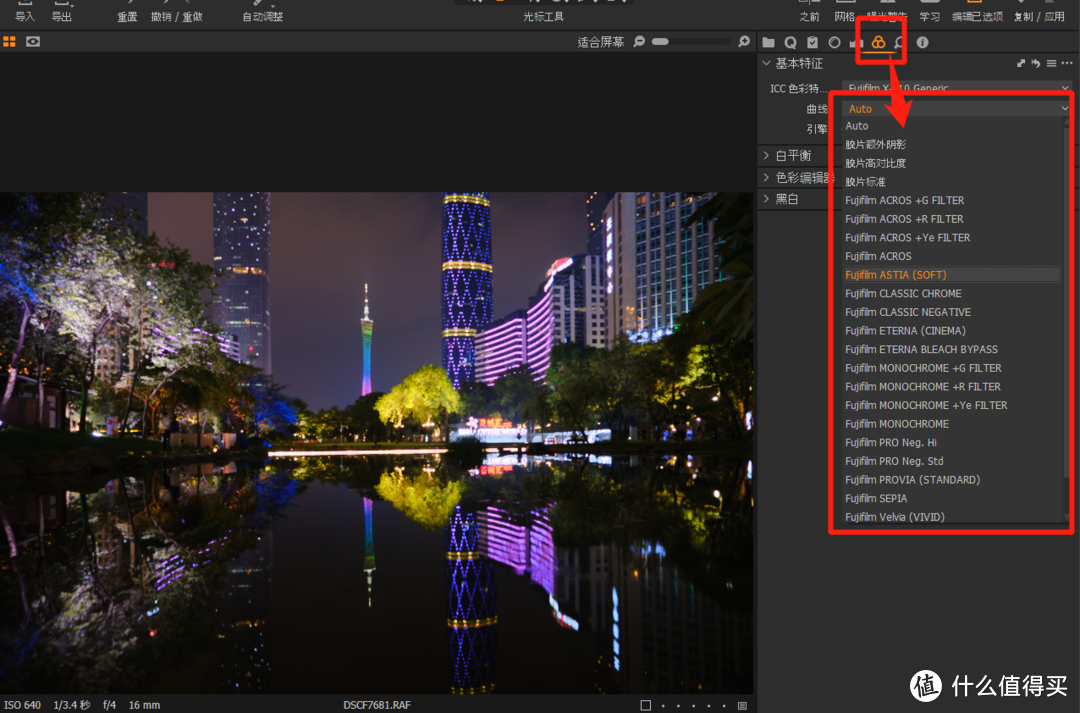Click the info metadata tool tab icon
This screenshot has width=1080, height=713.
[x=922, y=42]
